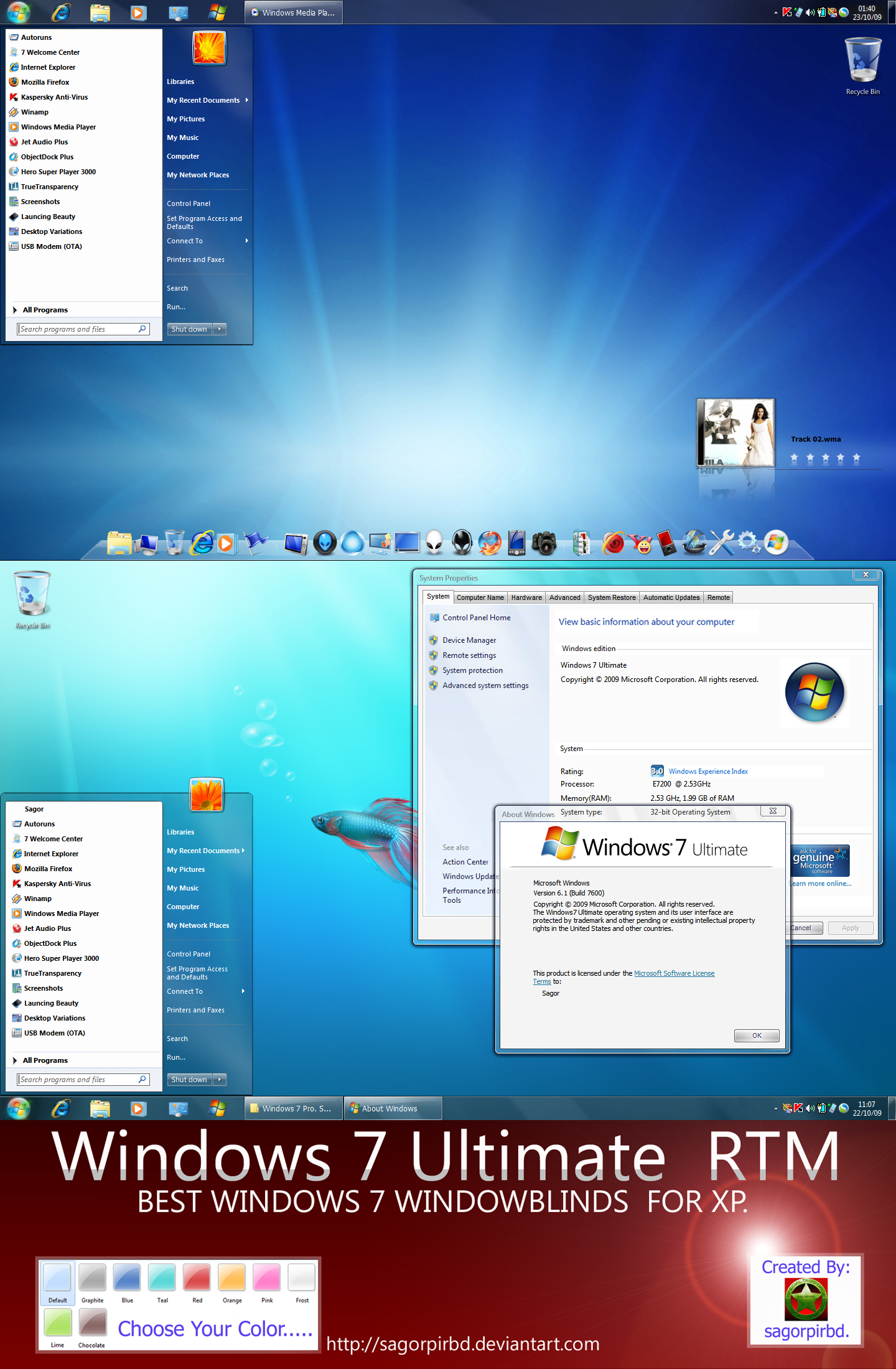
Task: Expand All Programs in the upper start menu
Action: (40, 310)
